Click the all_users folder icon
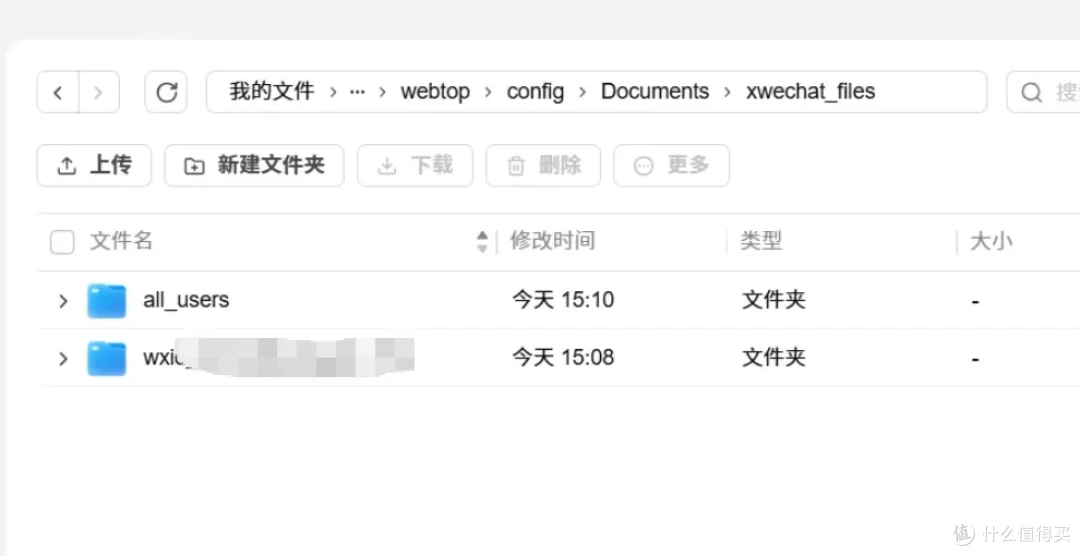 [x=107, y=300]
